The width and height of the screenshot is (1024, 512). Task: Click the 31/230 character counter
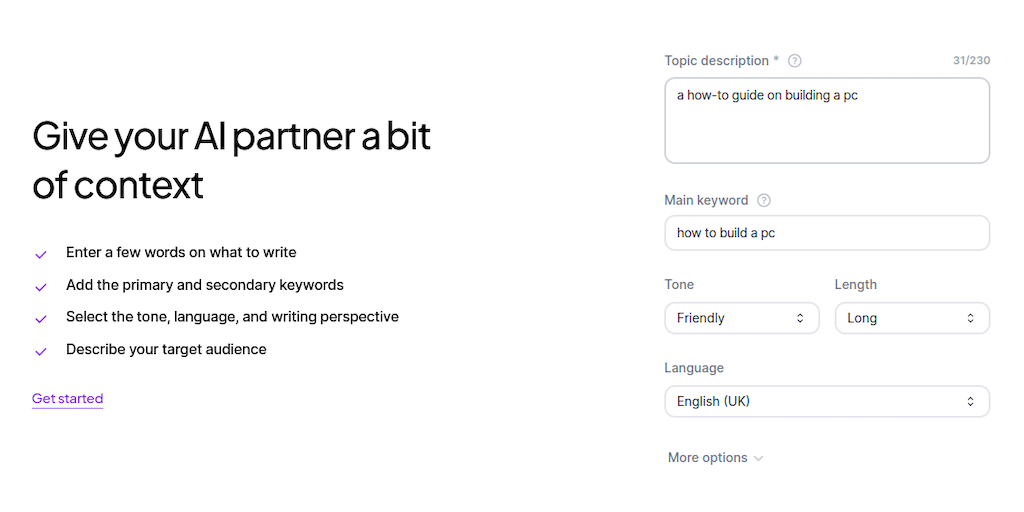tap(971, 61)
